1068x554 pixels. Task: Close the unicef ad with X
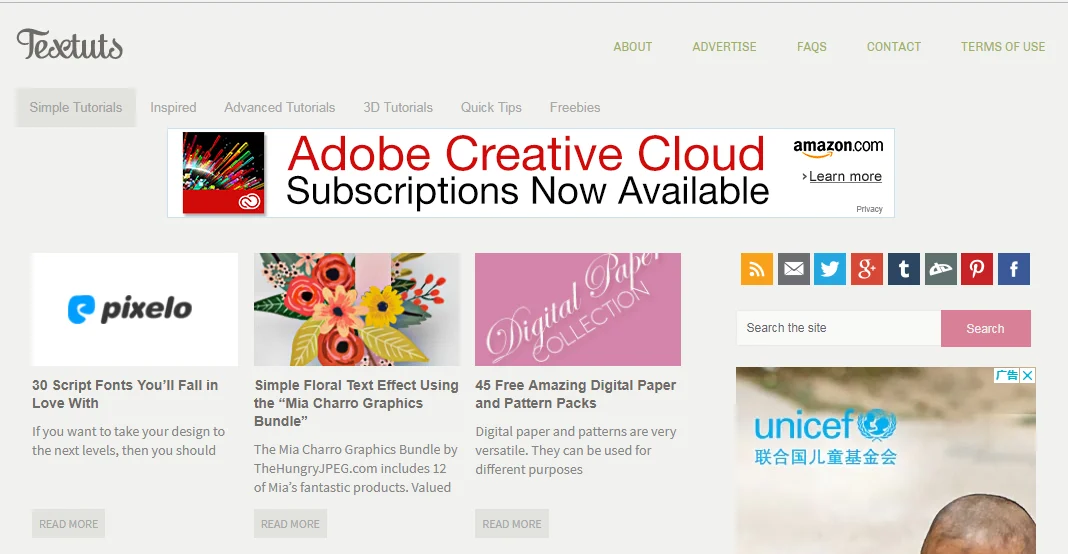(1028, 375)
